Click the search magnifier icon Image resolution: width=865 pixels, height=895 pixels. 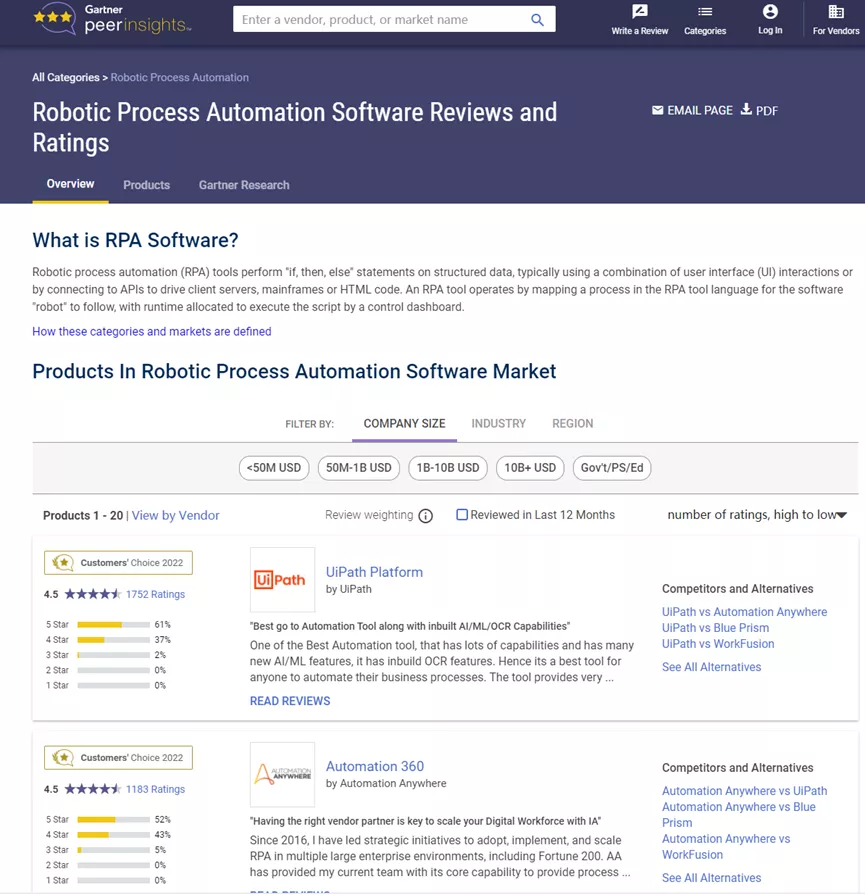pos(537,20)
